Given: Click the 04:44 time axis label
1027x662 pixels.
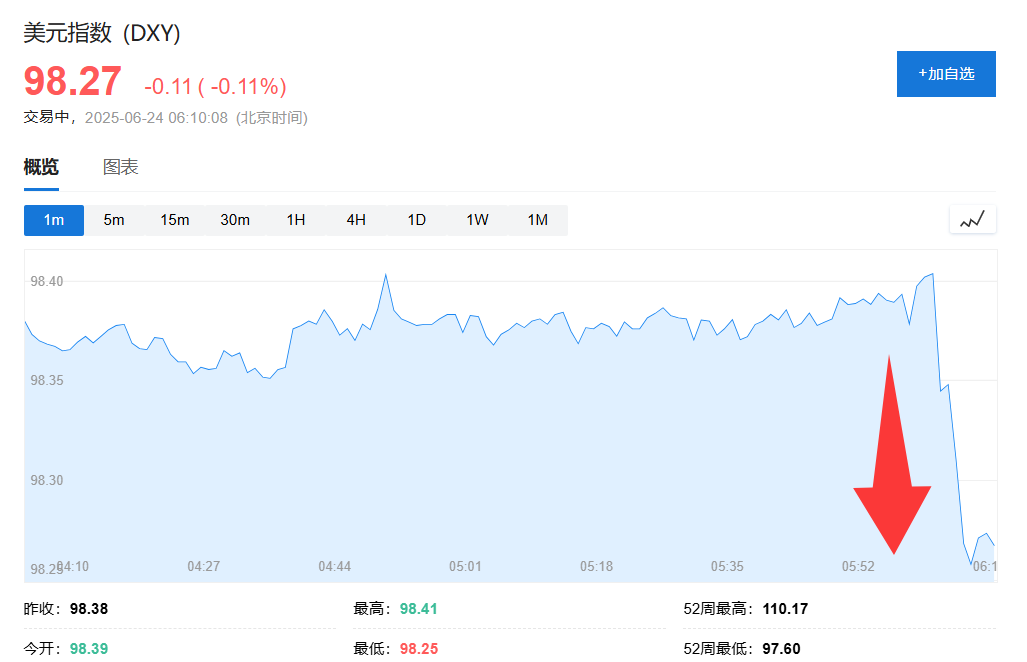Looking at the screenshot, I should (x=335, y=566).
